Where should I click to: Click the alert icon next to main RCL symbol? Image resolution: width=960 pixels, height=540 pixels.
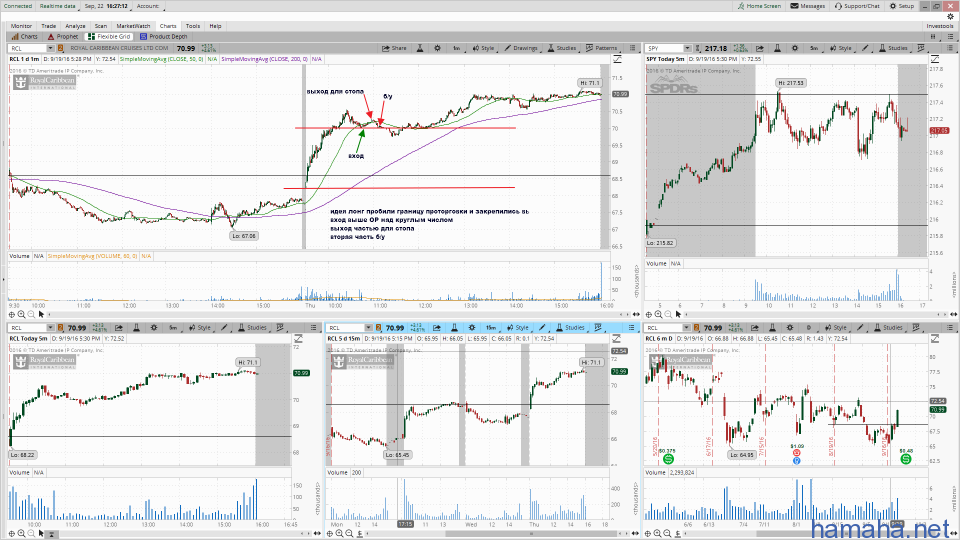click(61, 48)
